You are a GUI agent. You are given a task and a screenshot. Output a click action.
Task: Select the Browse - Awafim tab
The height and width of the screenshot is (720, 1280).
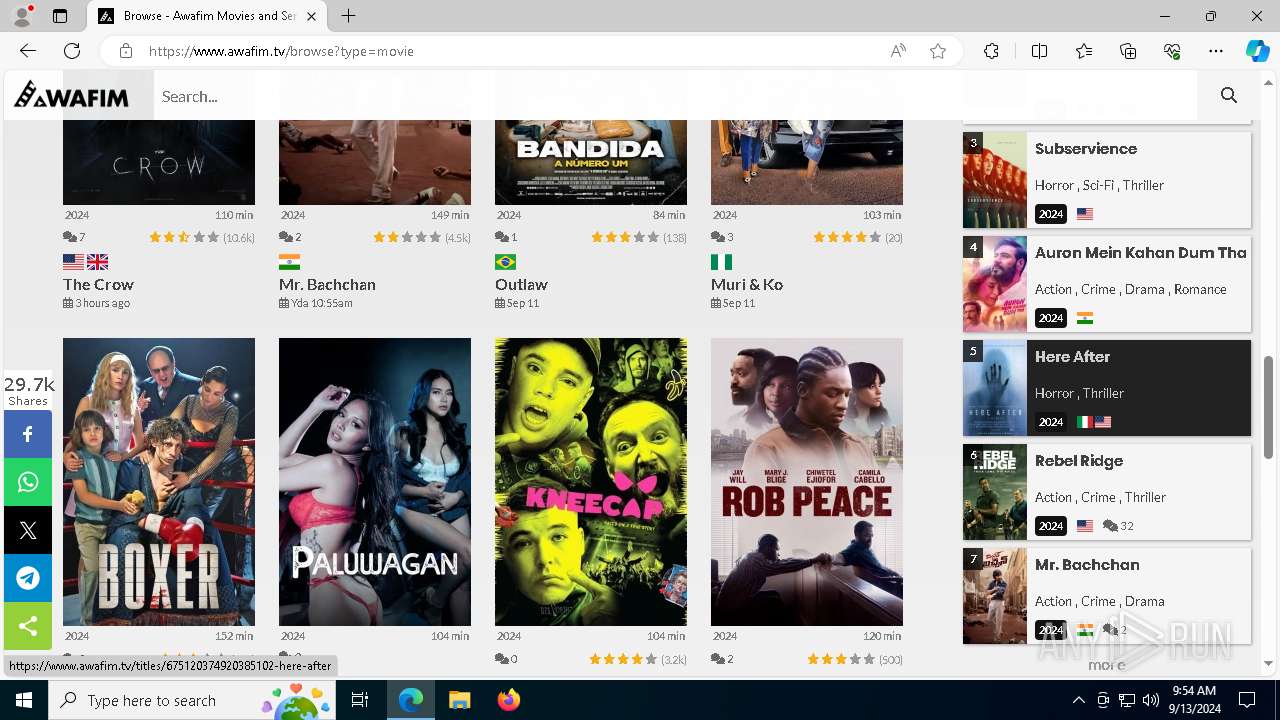(207, 16)
